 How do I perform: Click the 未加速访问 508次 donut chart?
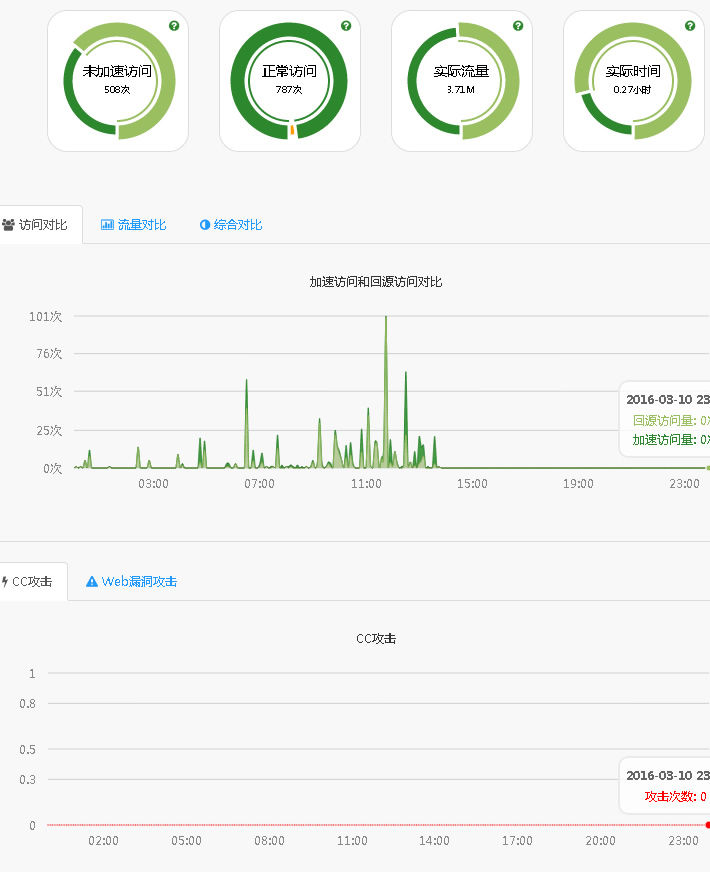tap(118, 81)
